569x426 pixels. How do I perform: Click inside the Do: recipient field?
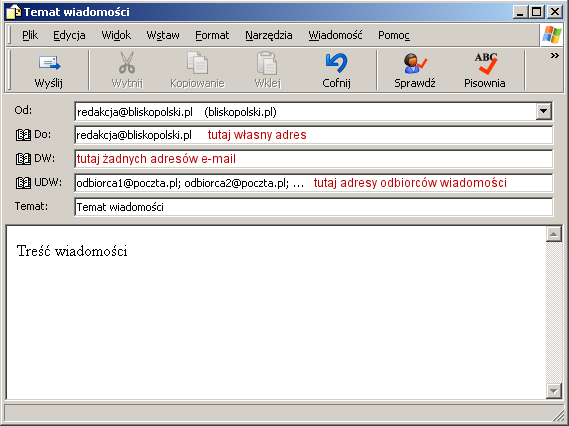click(x=314, y=135)
